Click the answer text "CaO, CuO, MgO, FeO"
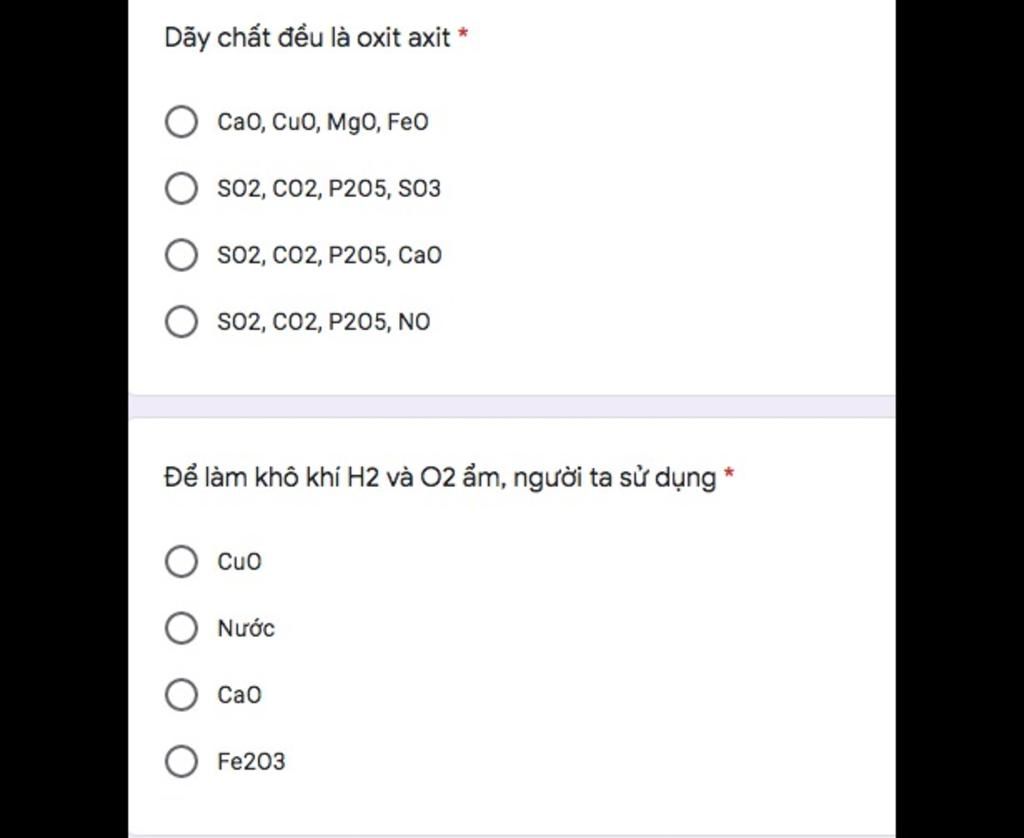 coord(323,122)
